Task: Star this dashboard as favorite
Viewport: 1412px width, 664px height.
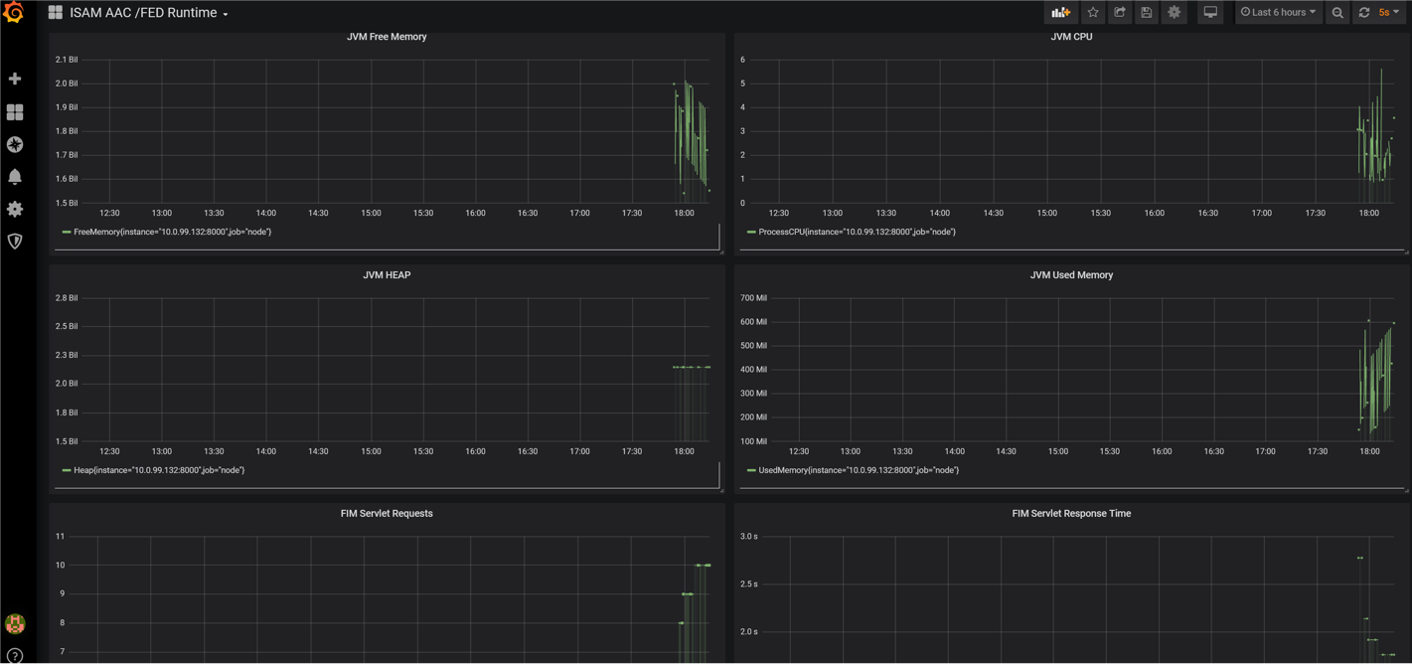Action: pos(1093,12)
